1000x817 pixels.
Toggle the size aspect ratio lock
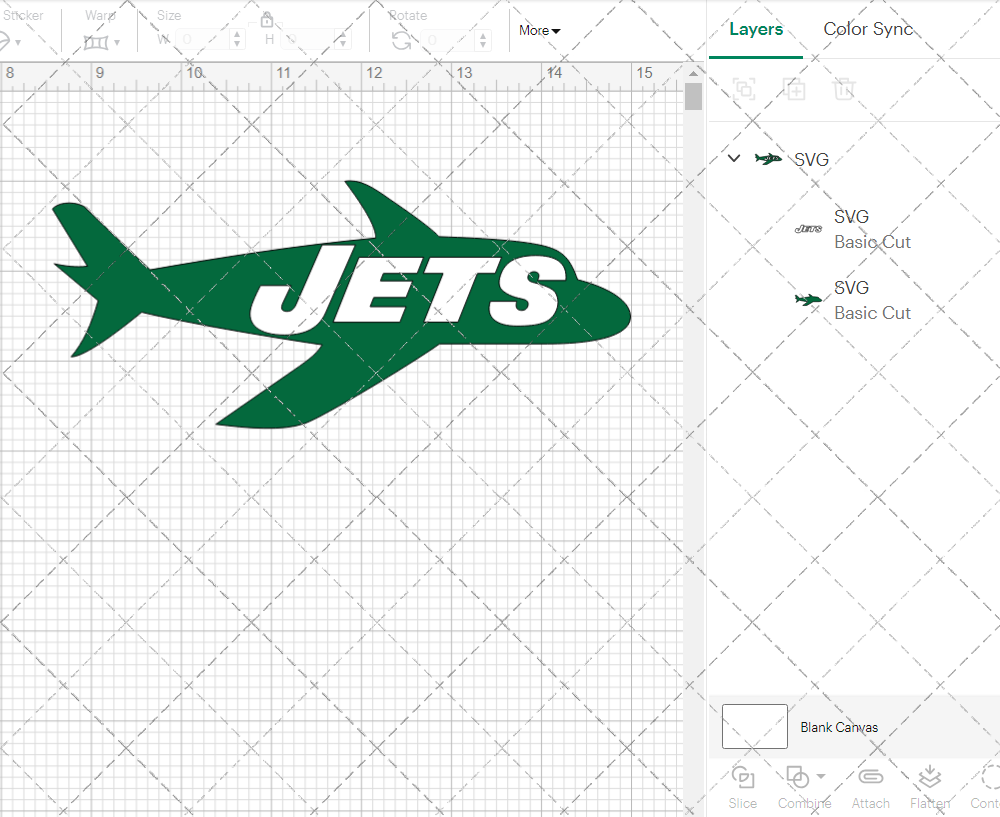(x=267, y=20)
